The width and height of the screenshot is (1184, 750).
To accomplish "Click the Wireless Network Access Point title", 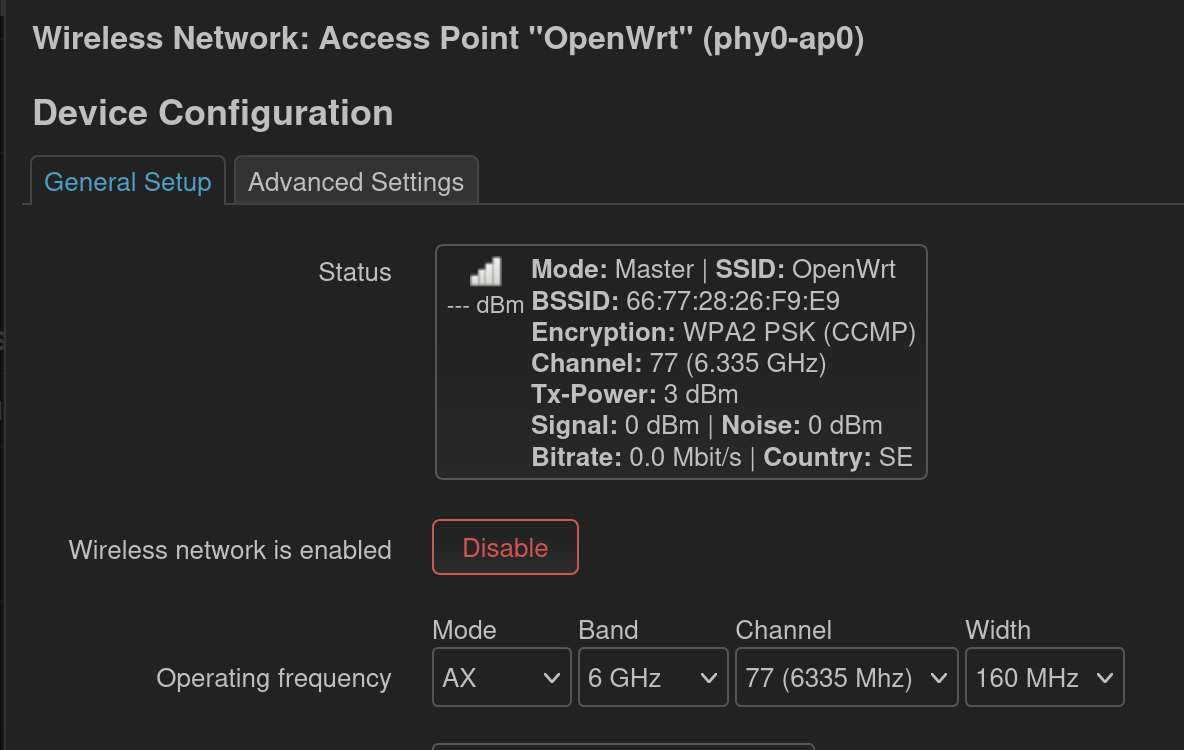I will [x=449, y=39].
